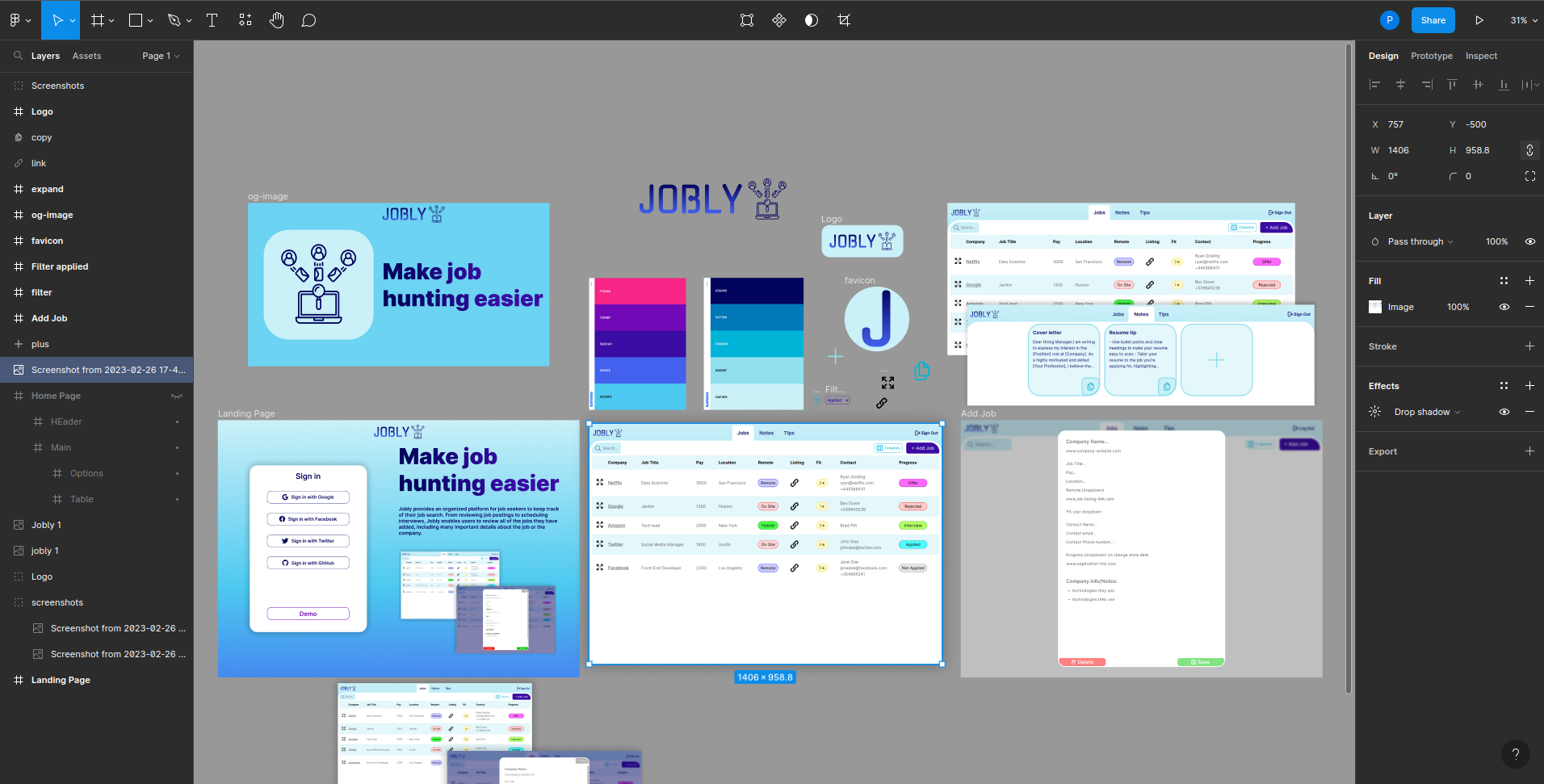The height and width of the screenshot is (784, 1544).
Task: Open help question mark button
Action: 1516,754
